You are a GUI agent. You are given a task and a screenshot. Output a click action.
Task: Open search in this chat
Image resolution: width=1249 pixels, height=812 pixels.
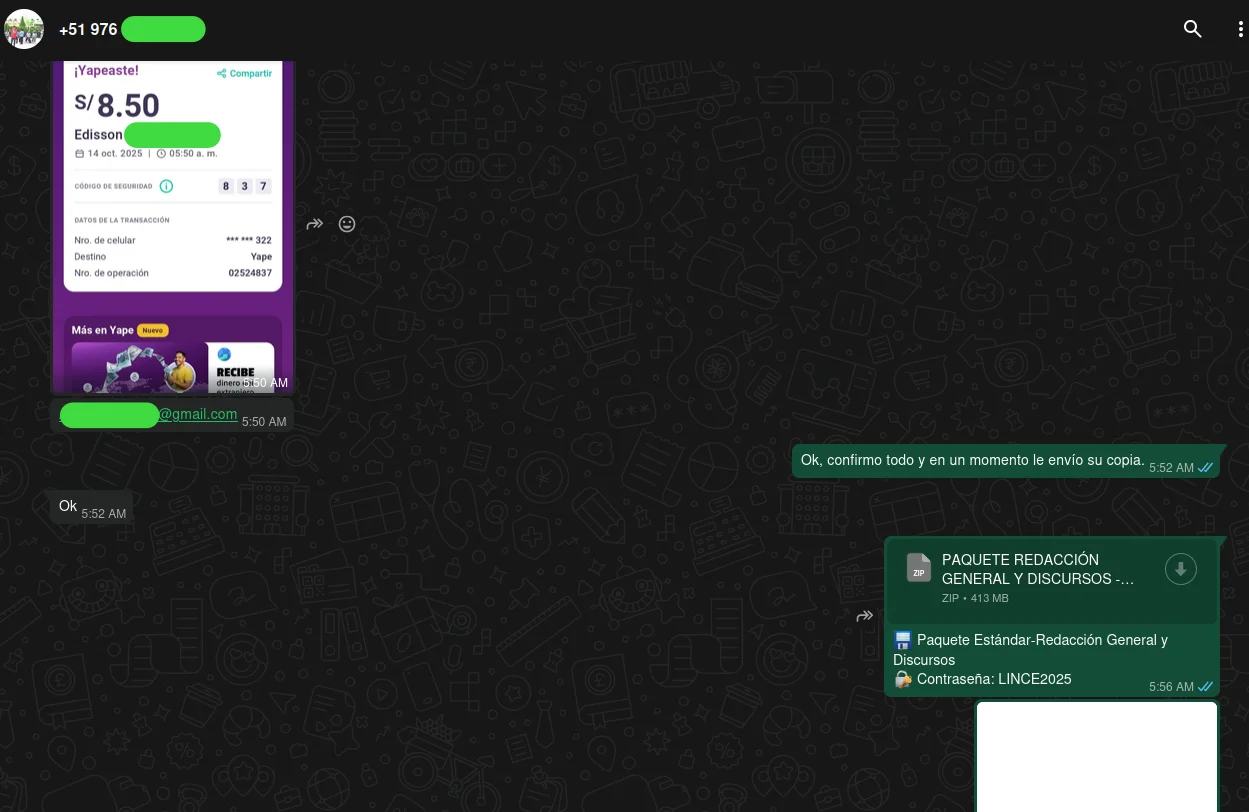click(1192, 29)
